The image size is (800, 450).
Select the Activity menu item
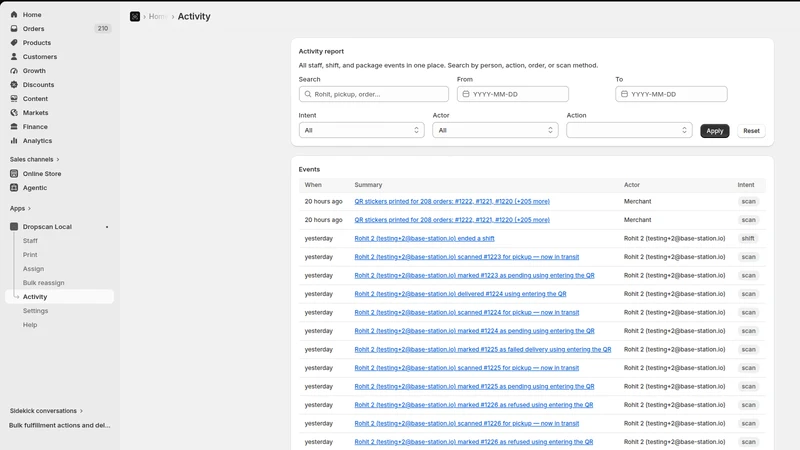pyautogui.click(x=59, y=296)
